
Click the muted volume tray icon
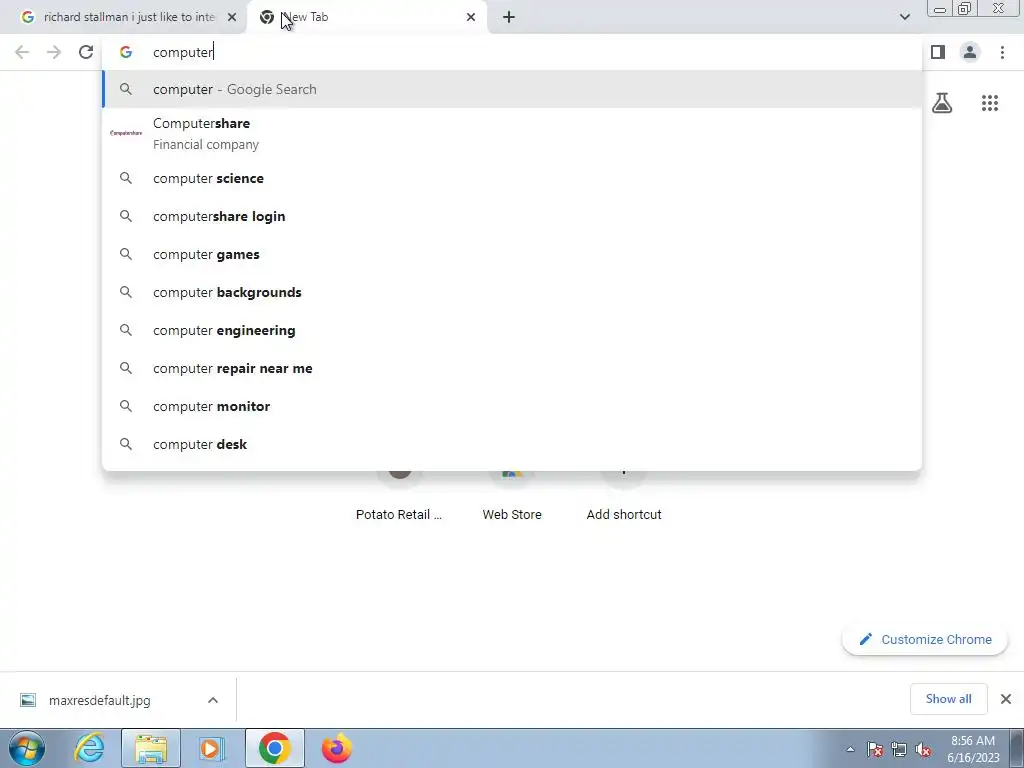click(923, 749)
